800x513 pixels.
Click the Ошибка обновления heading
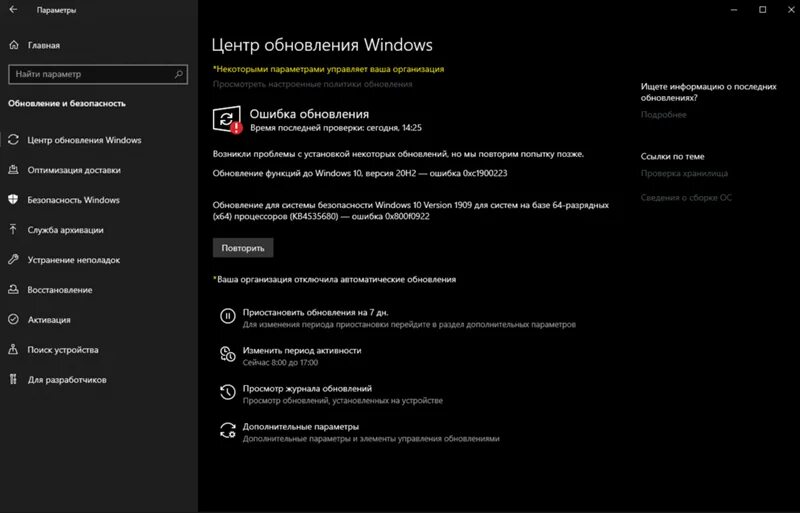click(x=309, y=114)
